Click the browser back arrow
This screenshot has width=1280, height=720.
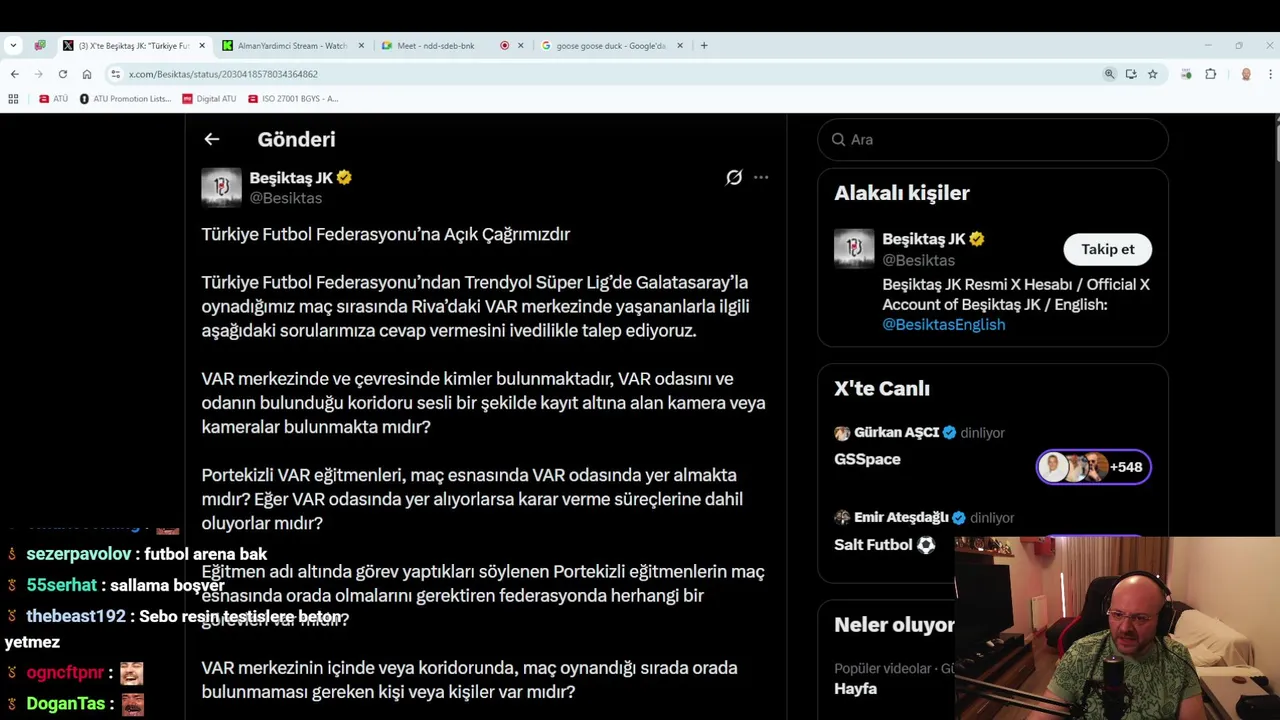point(14,74)
